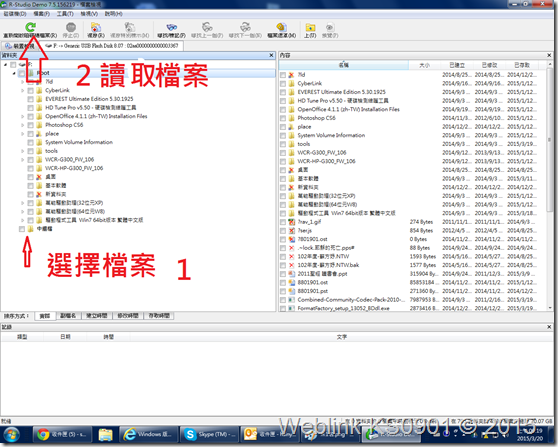
Task: Click the File Mask toolbar icon
Action: click(x=281, y=27)
